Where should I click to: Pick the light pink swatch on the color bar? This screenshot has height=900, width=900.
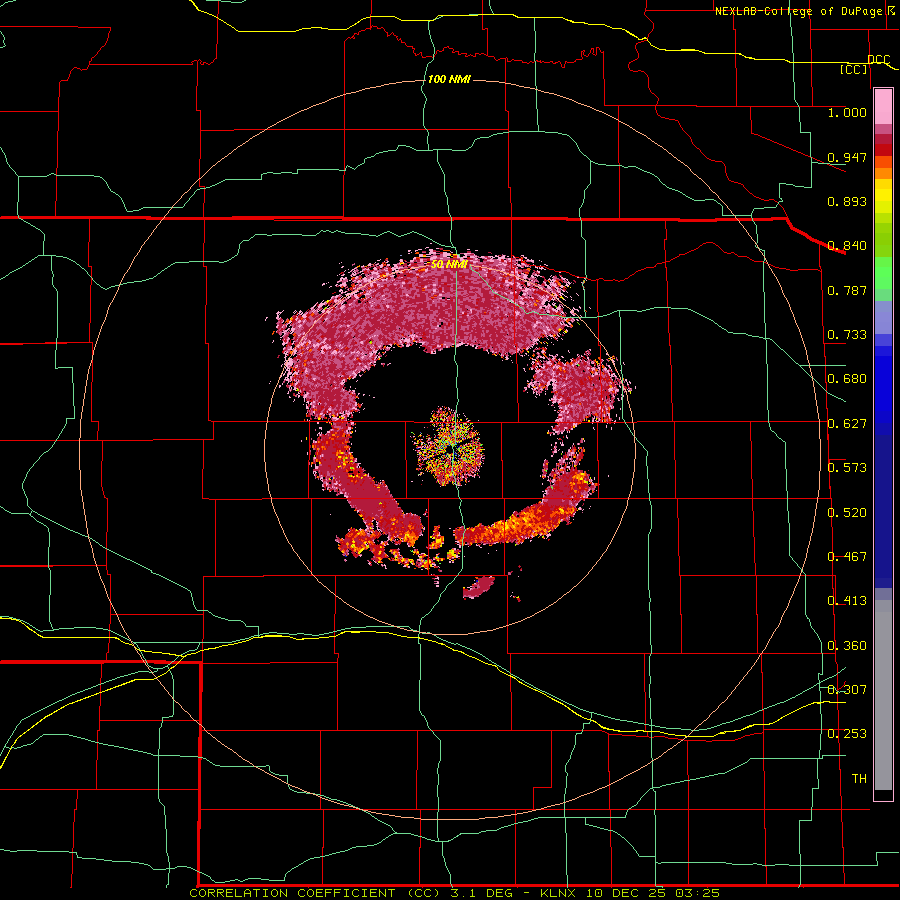click(883, 106)
